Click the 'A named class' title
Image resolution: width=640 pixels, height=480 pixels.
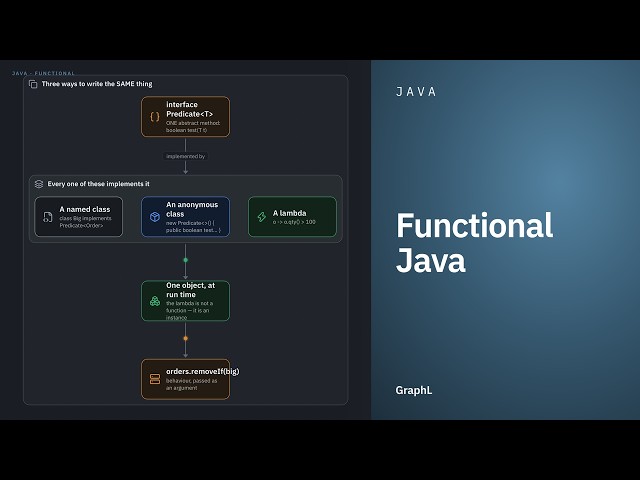[x=85, y=209]
